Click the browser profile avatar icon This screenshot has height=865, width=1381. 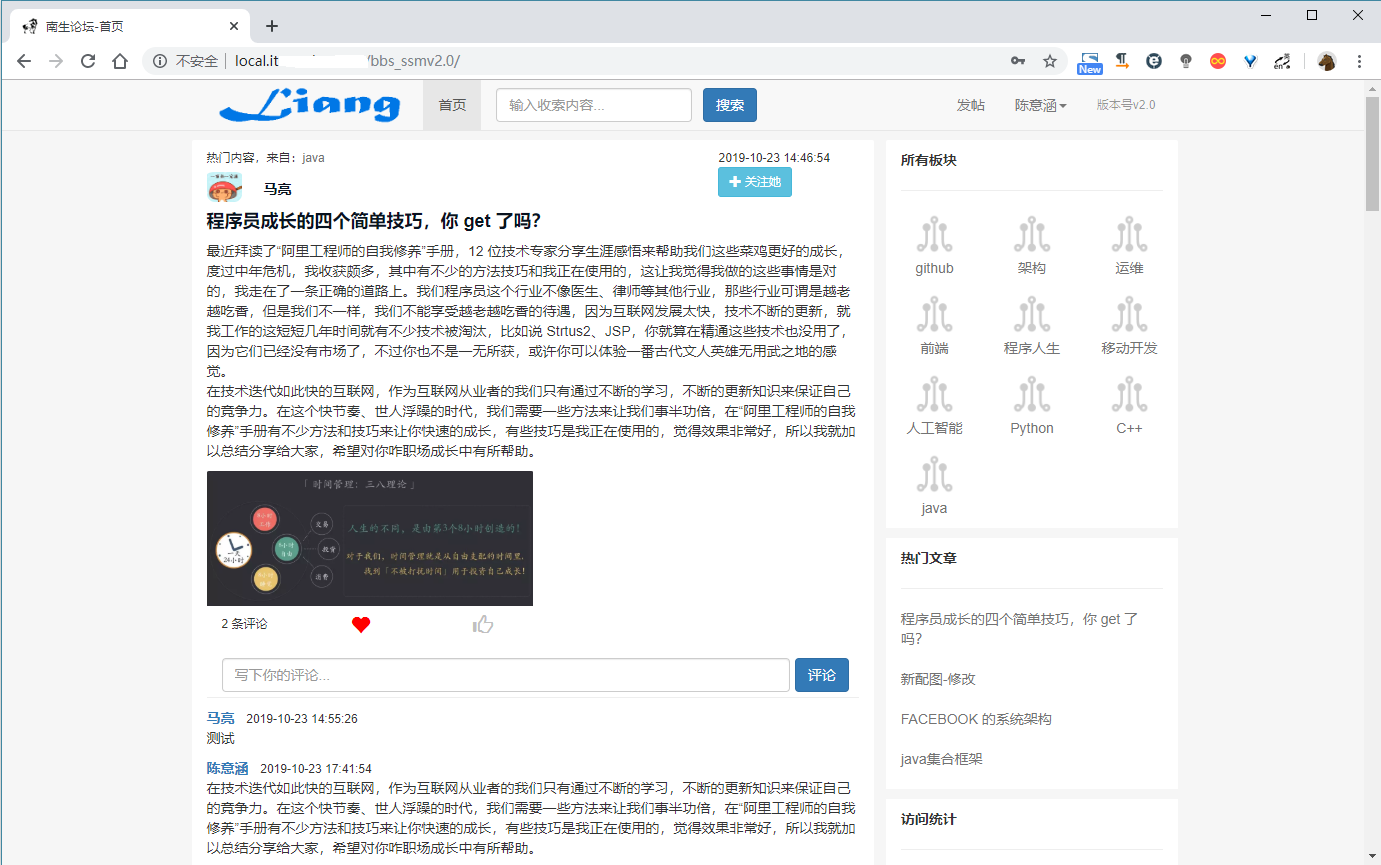1327,61
